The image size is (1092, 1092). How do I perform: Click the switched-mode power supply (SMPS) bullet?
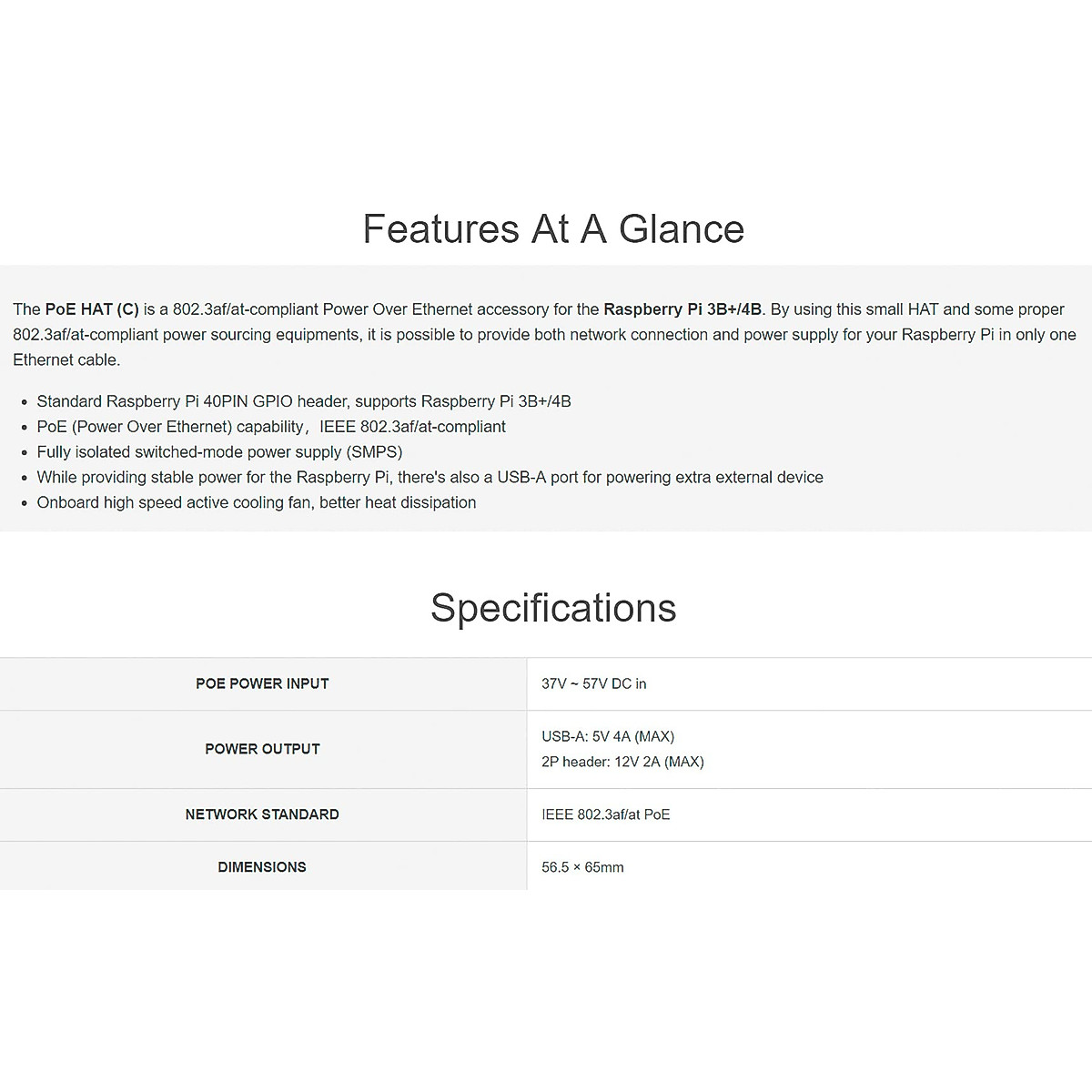coord(219,452)
